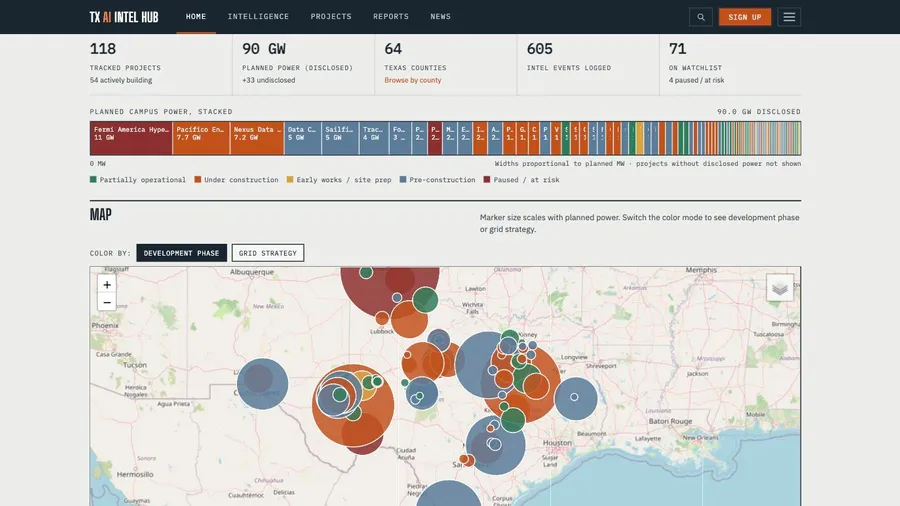Click the yellow Early works legend square
This screenshot has height=506, width=900.
[290, 180]
